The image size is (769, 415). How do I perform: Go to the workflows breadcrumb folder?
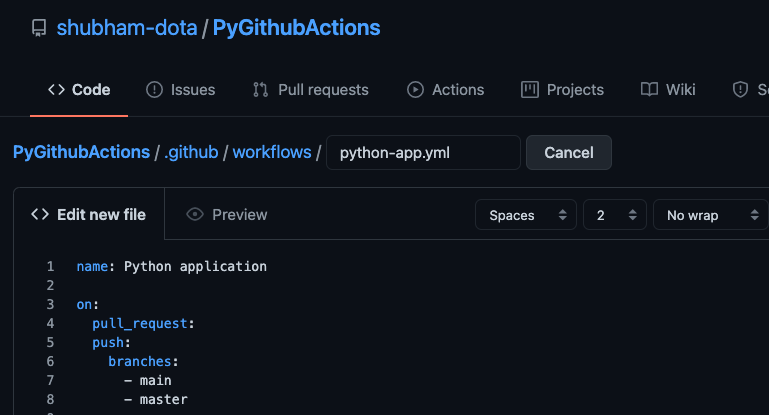coord(272,153)
